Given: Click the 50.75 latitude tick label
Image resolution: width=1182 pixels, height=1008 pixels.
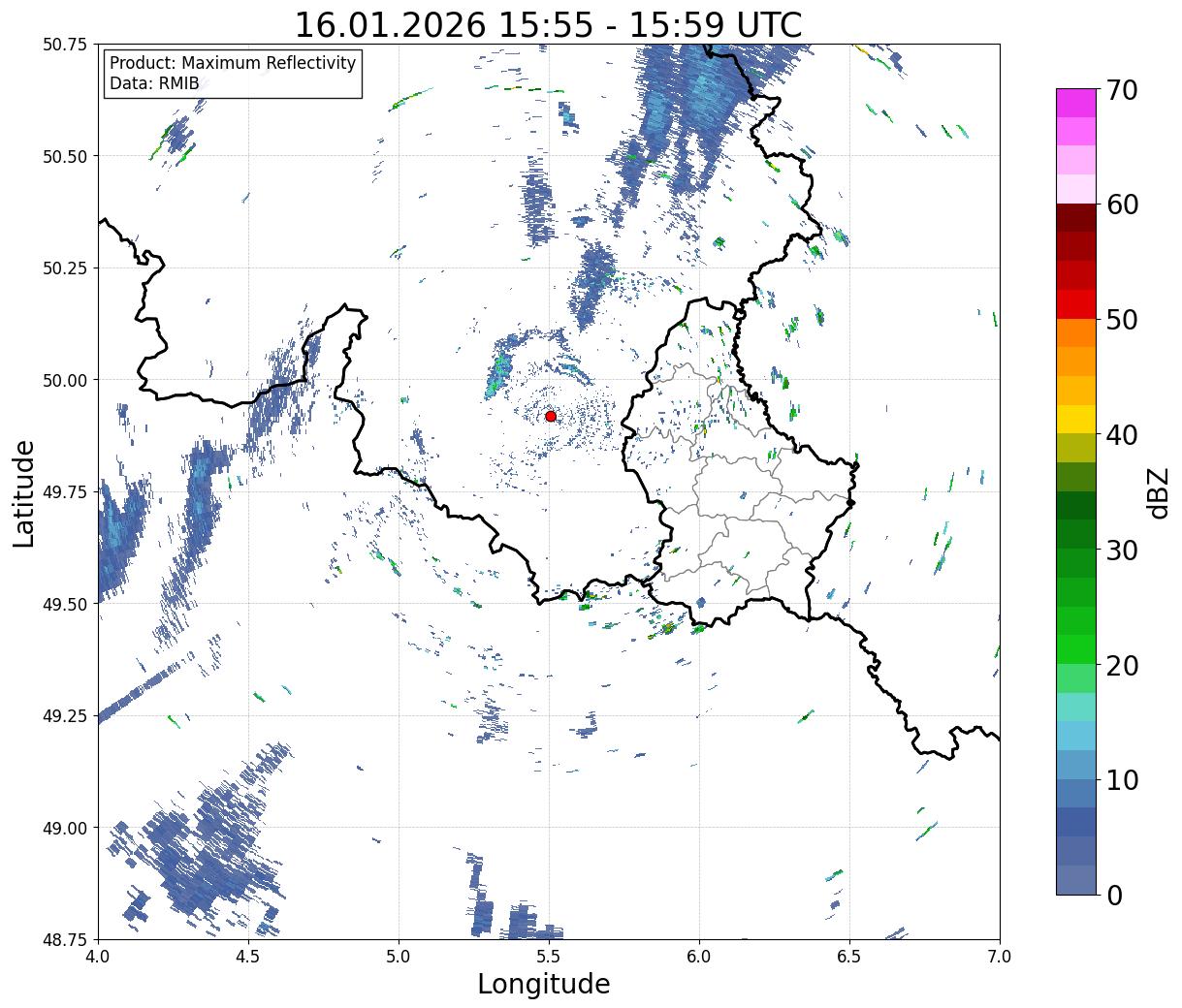Looking at the screenshot, I should pos(64,45).
